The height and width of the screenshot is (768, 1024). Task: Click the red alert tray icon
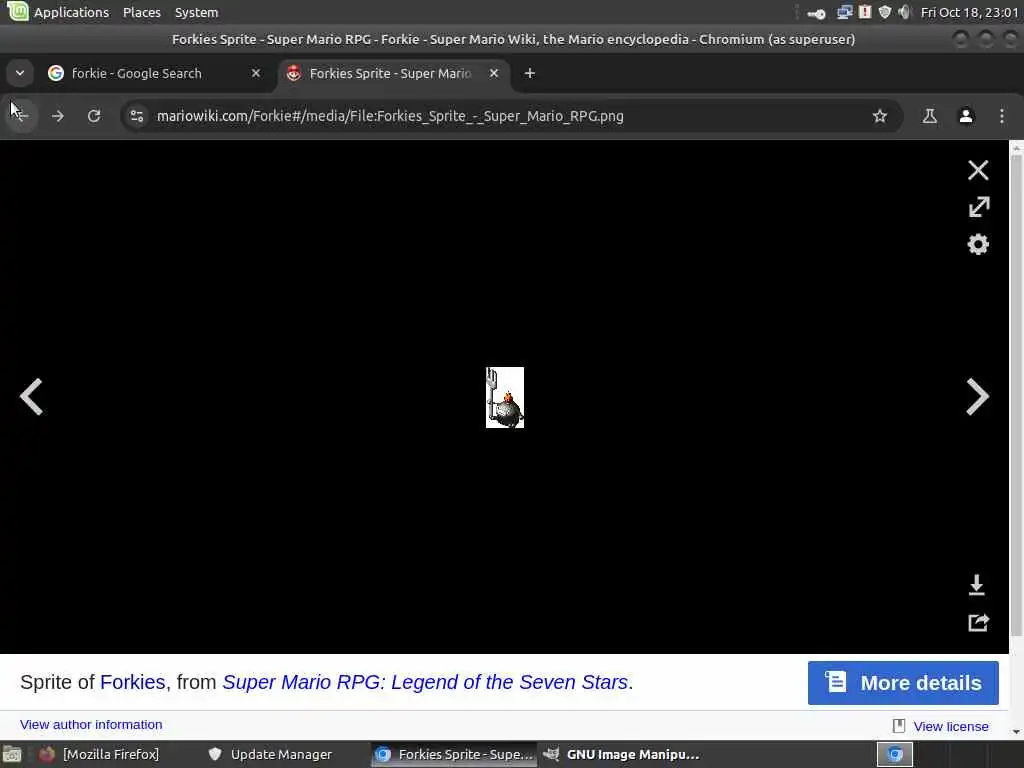pyautogui.click(x=865, y=12)
